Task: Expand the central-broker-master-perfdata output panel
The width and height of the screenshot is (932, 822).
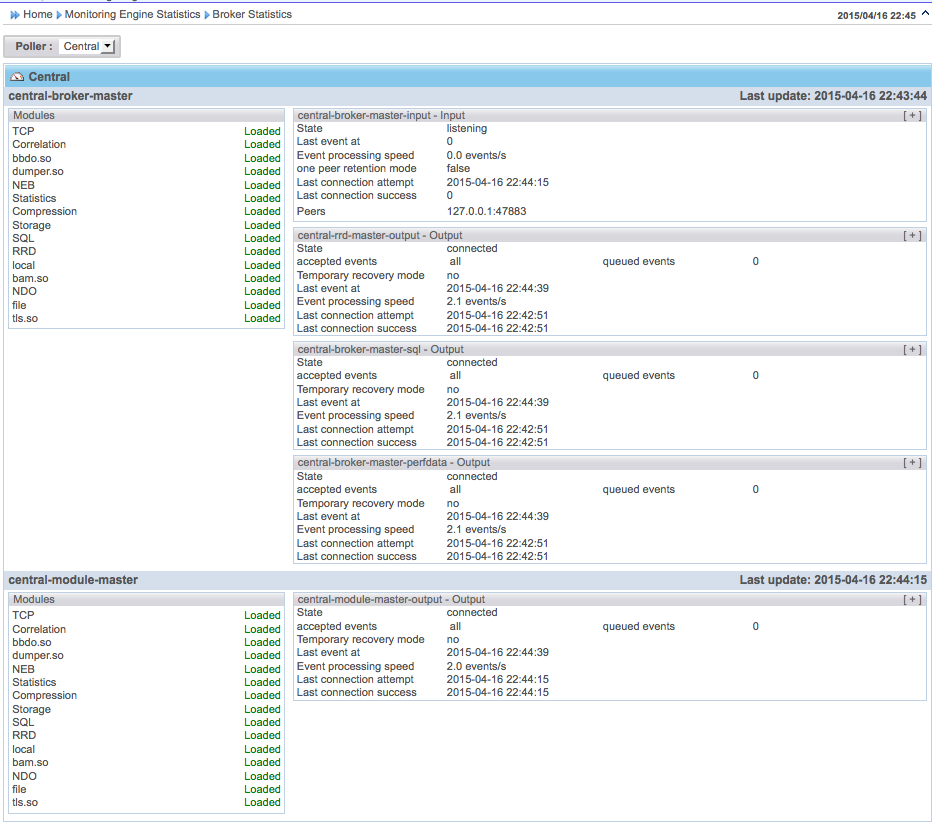Action: [x=911, y=463]
